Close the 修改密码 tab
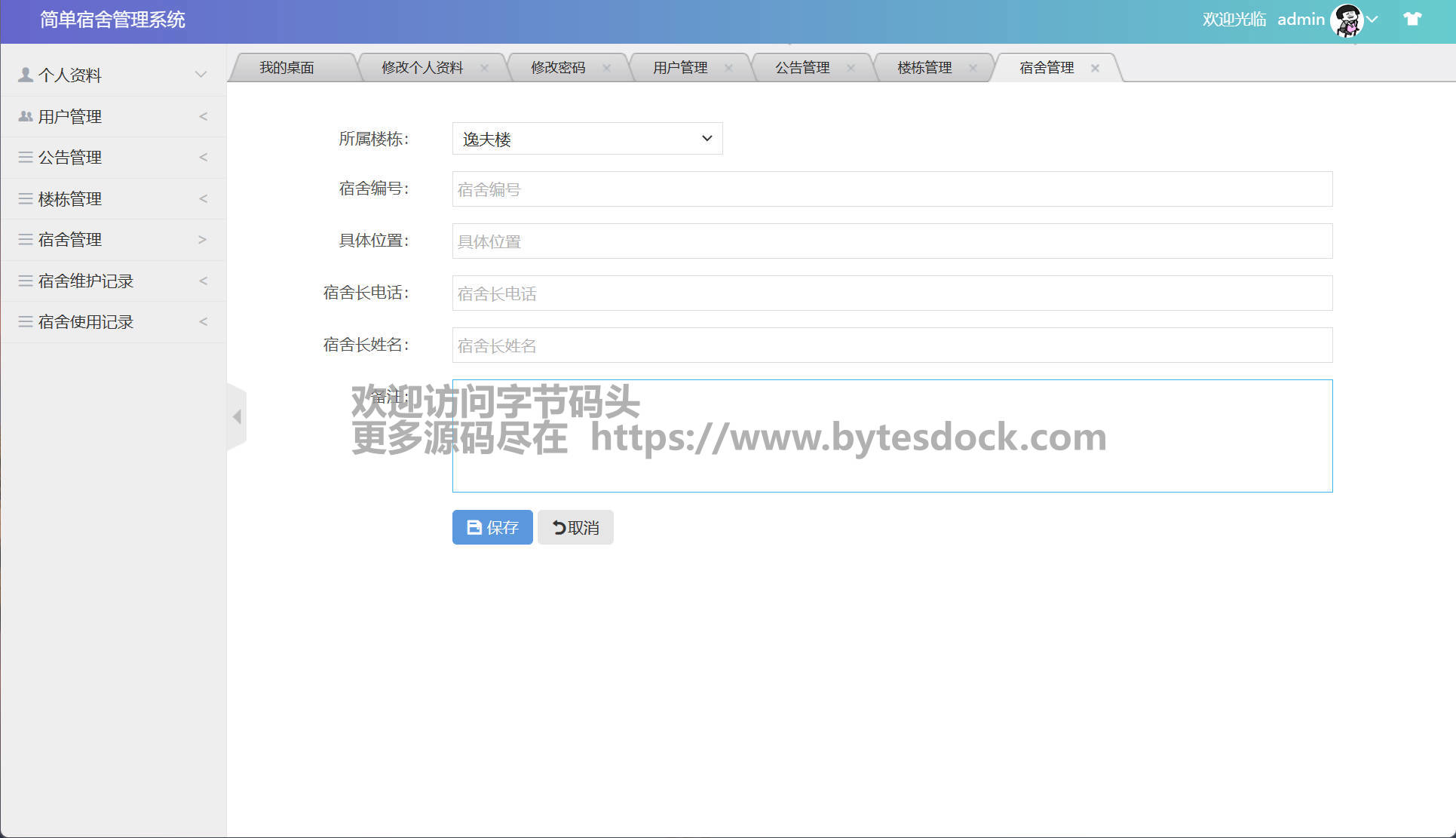The width and height of the screenshot is (1456, 838). [x=606, y=68]
